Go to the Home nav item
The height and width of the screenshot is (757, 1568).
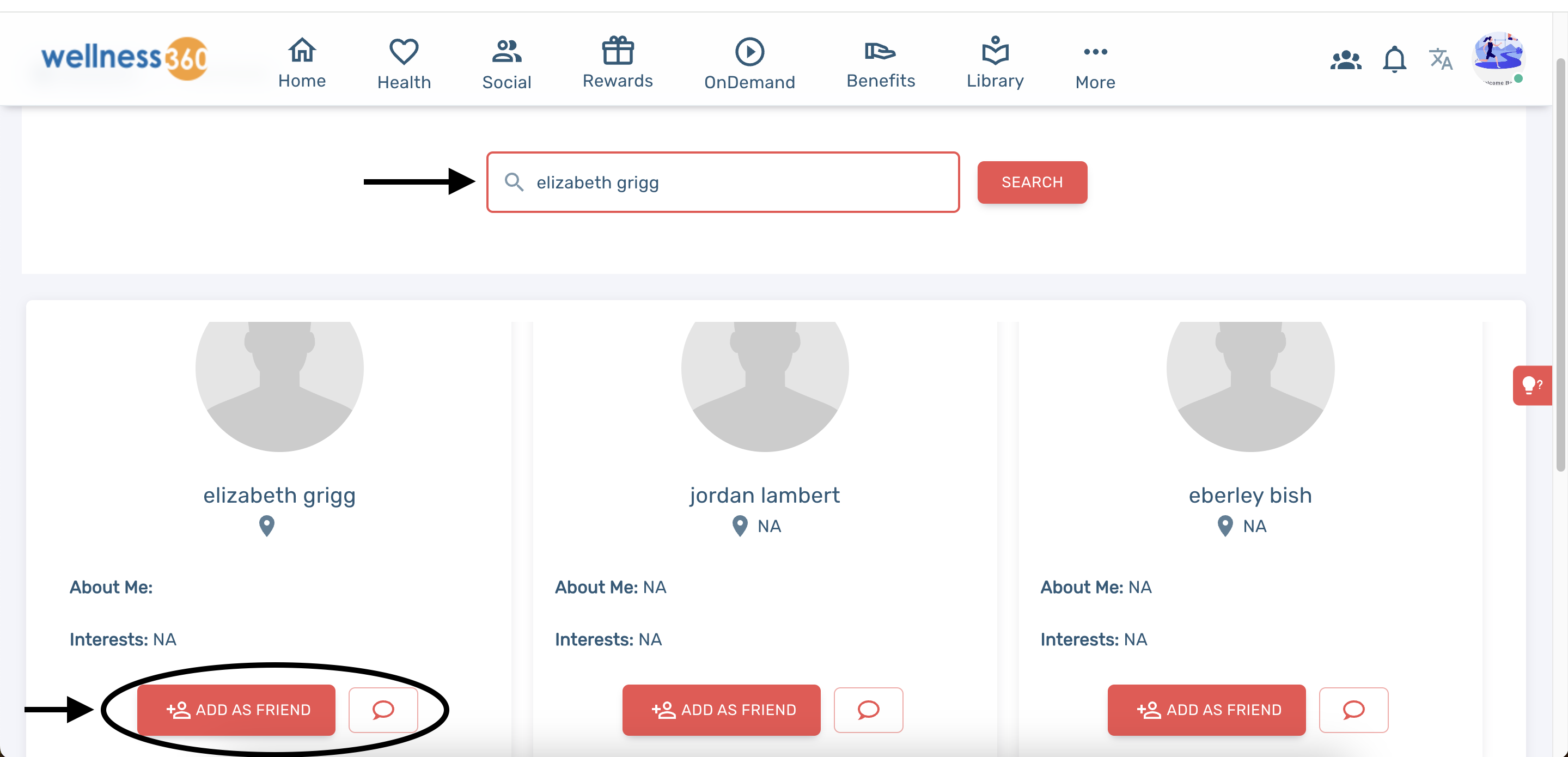point(302,63)
